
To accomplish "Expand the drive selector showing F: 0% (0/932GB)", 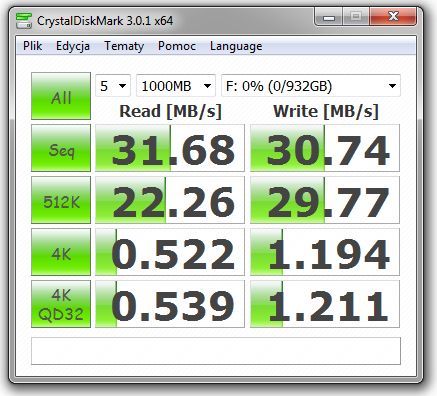I will tap(311, 86).
